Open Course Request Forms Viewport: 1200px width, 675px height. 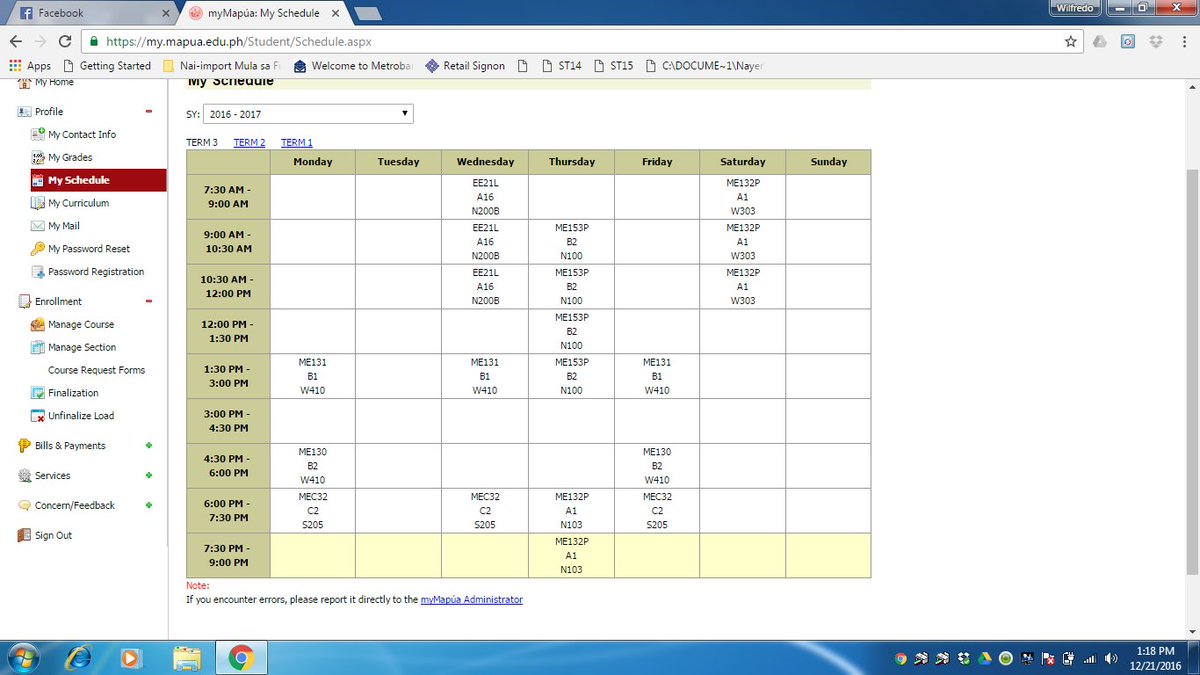[97, 370]
